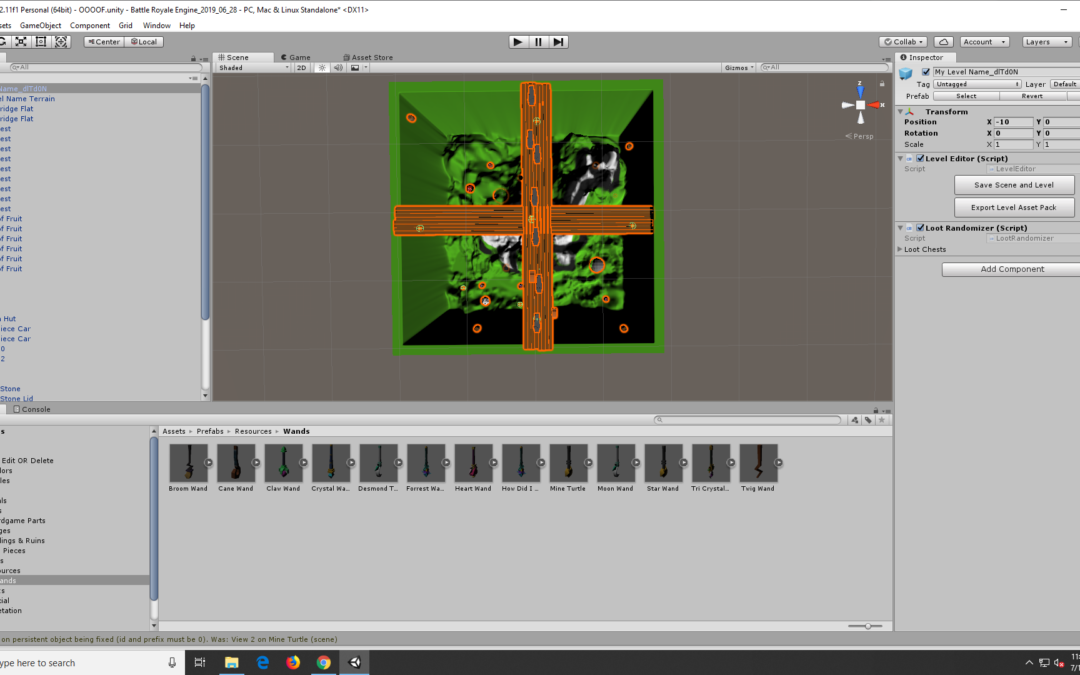1080x675 pixels.
Task: Toggle scene effects image icon
Action: 355,68
